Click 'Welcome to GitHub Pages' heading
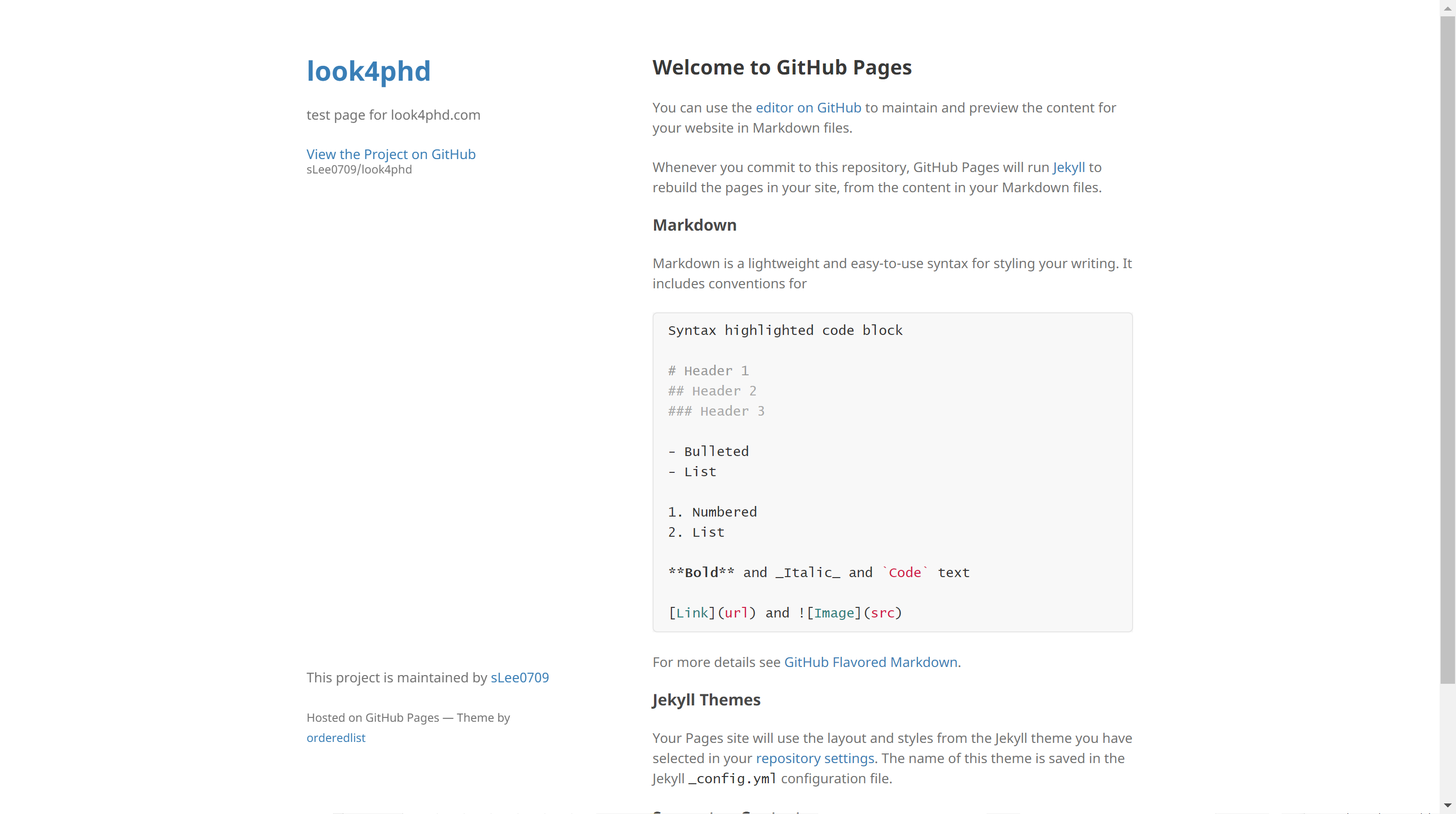The height and width of the screenshot is (814, 1456). [x=782, y=67]
